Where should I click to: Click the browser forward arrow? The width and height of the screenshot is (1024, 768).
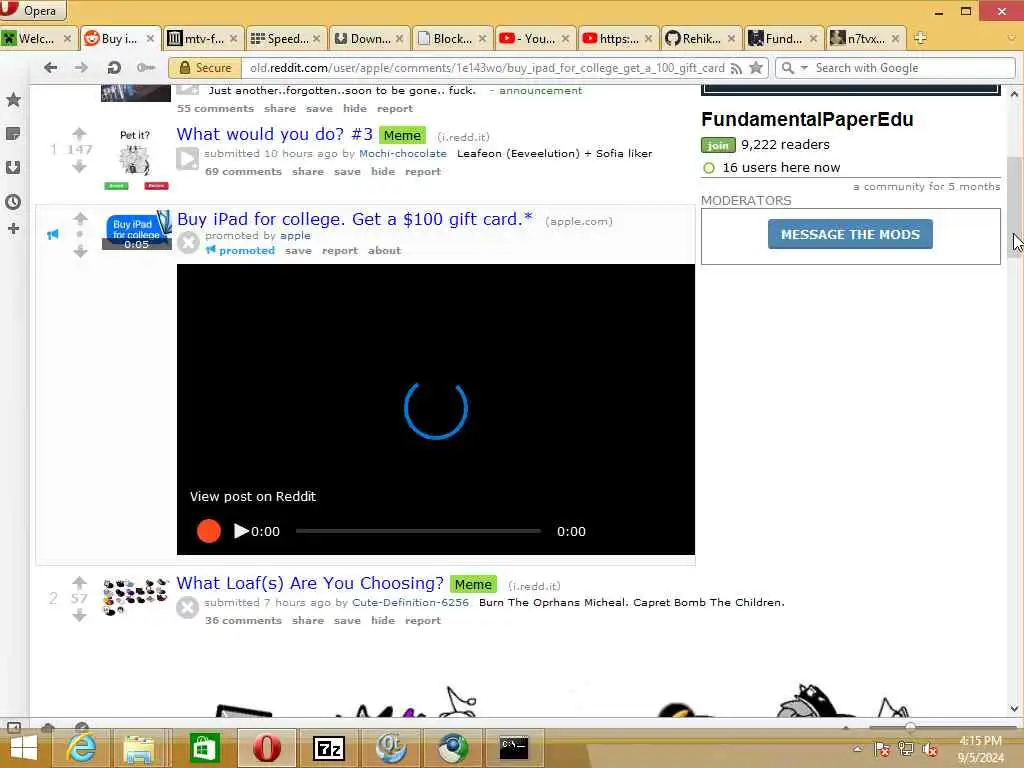(81, 67)
